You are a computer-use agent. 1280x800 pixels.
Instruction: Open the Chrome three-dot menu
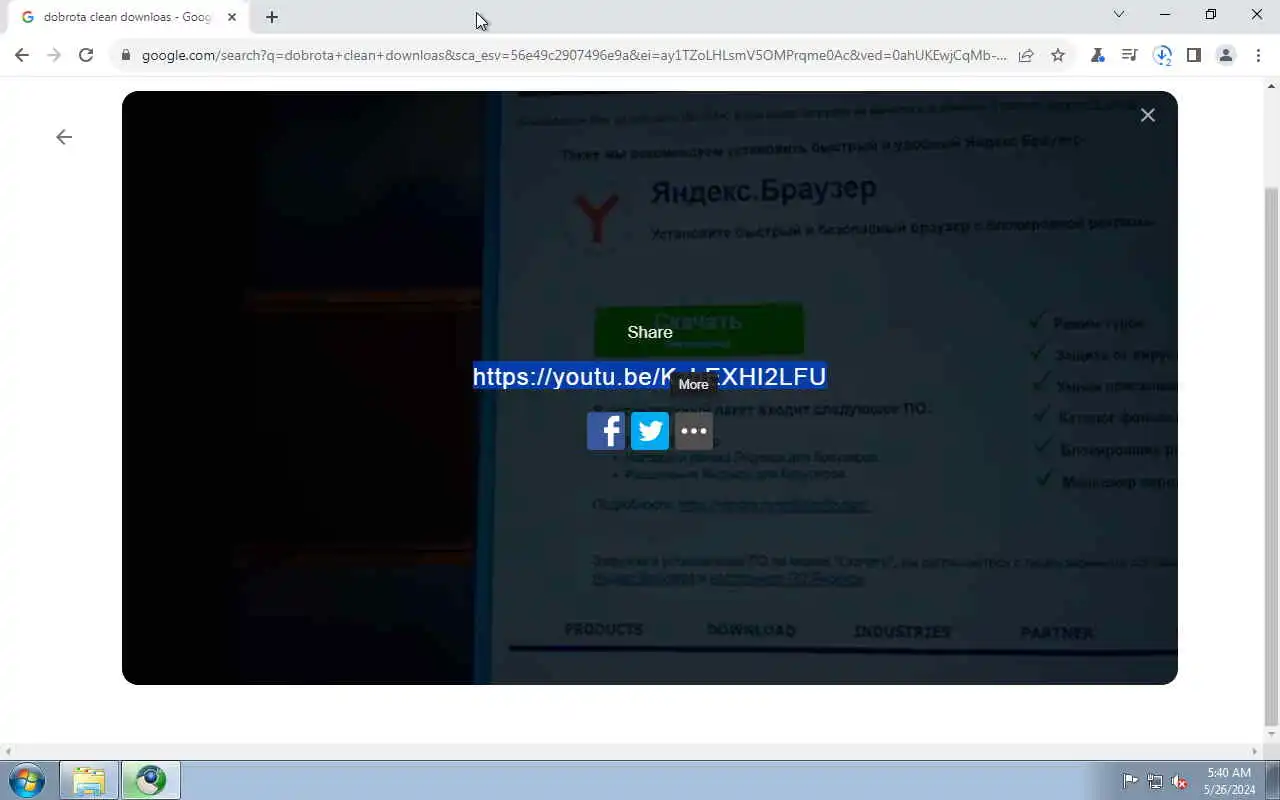click(1258, 55)
